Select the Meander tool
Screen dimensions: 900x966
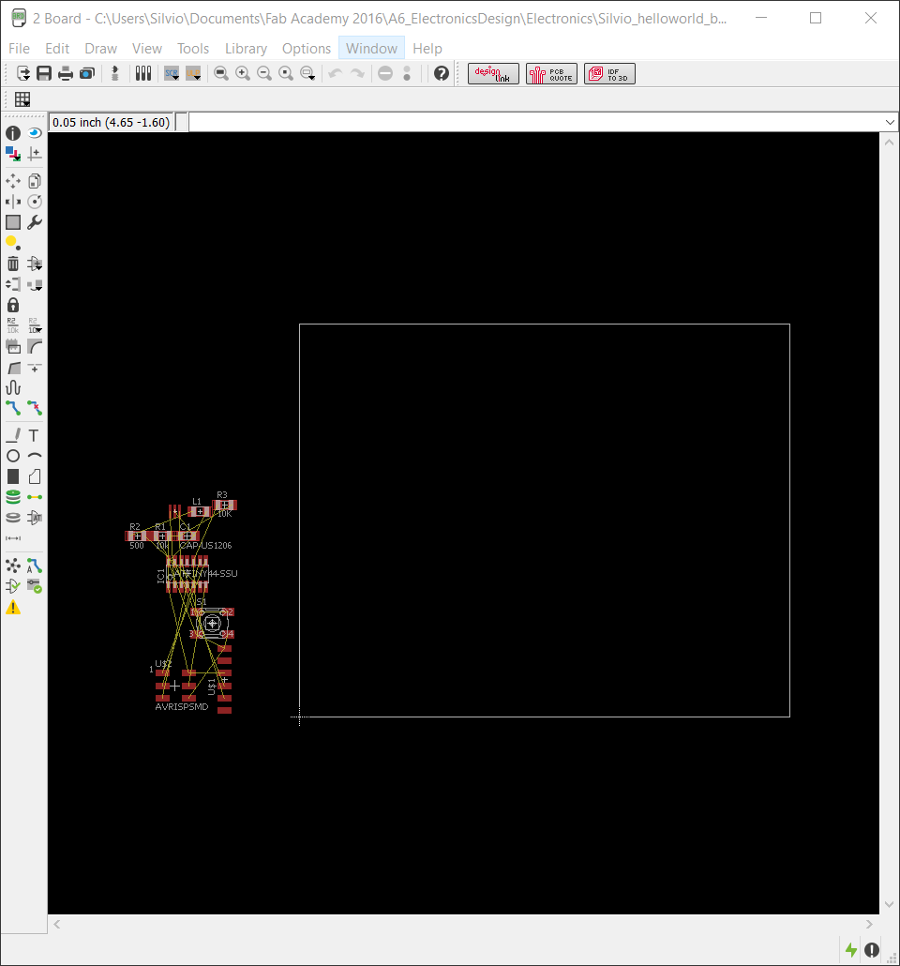click(13, 388)
